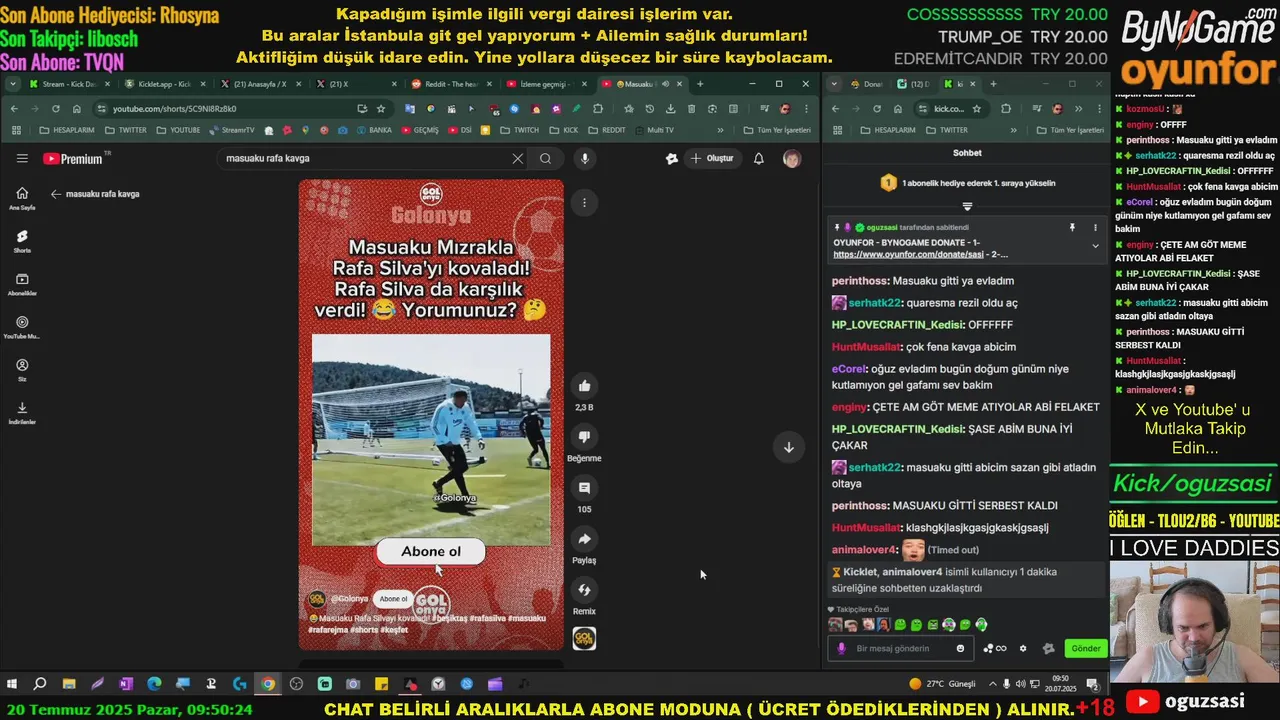Open the Short's three-dot options menu

tap(584, 202)
